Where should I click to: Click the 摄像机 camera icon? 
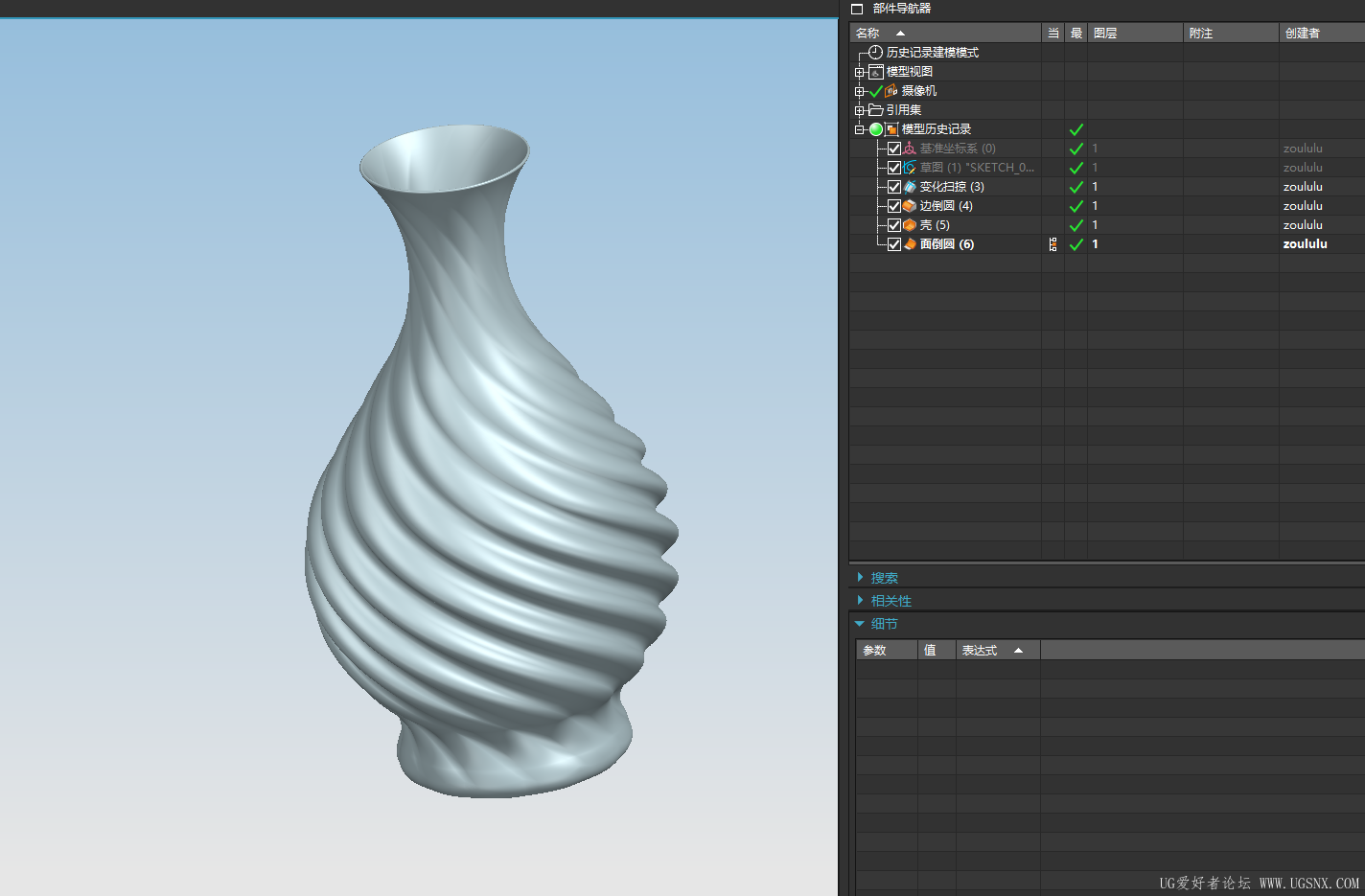point(891,91)
